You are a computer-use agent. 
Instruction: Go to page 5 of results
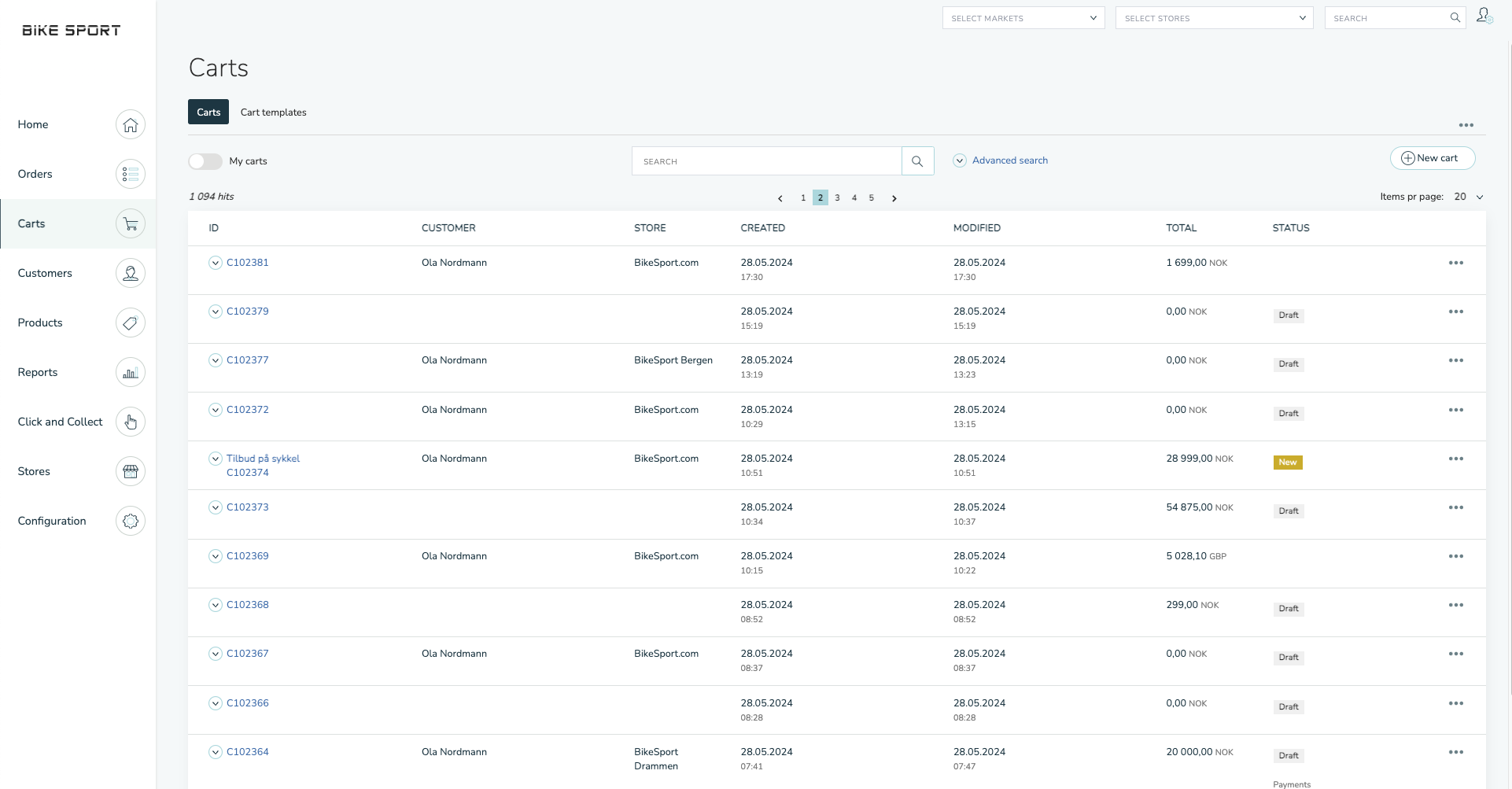tap(871, 198)
